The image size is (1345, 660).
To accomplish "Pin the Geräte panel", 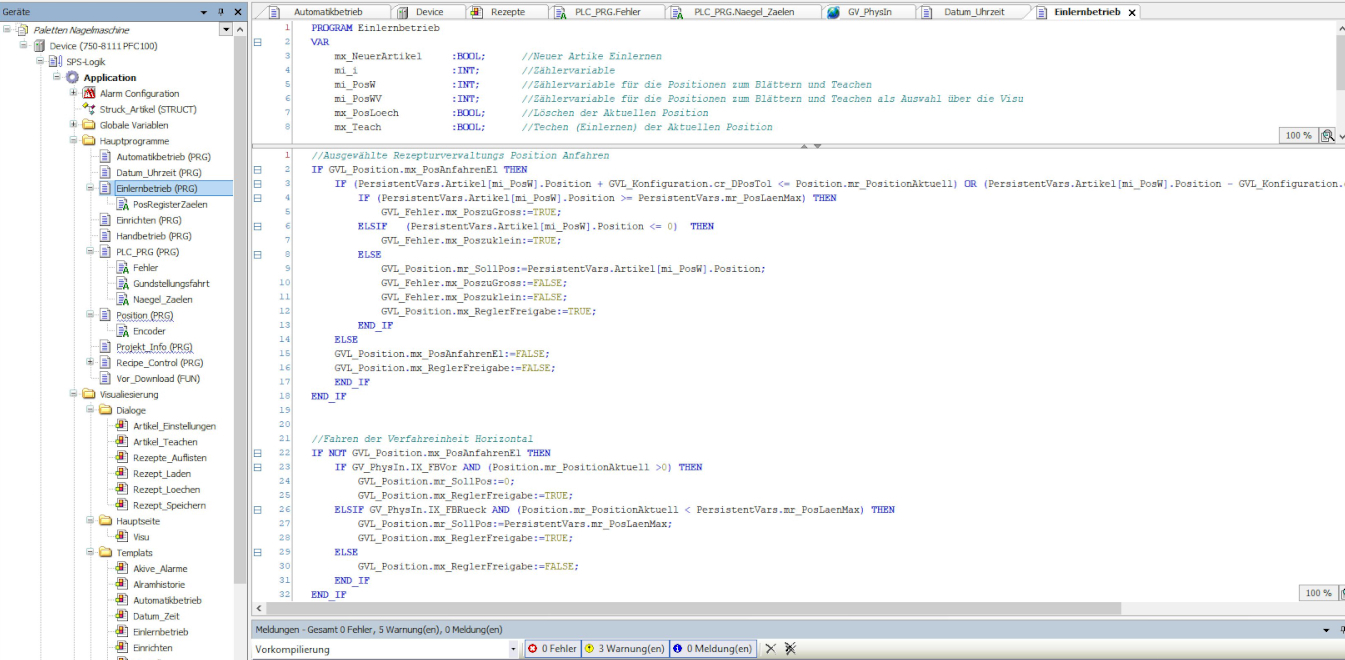I will [x=221, y=11].
